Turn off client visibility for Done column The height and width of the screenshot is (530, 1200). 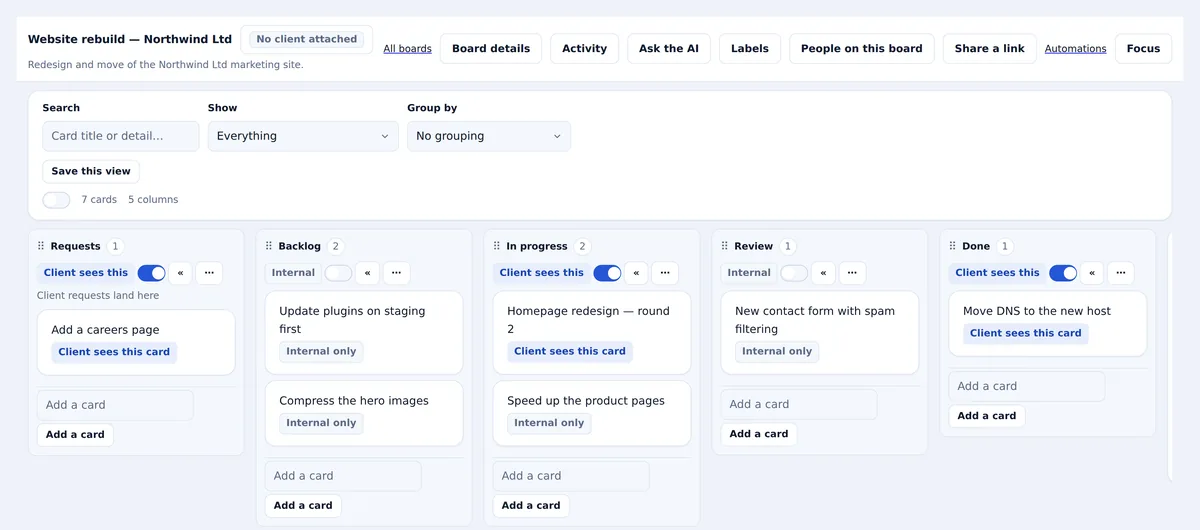[1063, 273]
